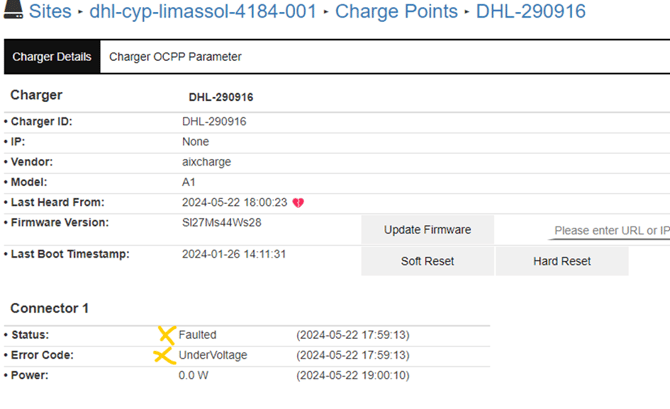Screen dimensions: 670x409
Task: Switch to the Charger OCPP Parameter tab
Action: pos(175,57)
